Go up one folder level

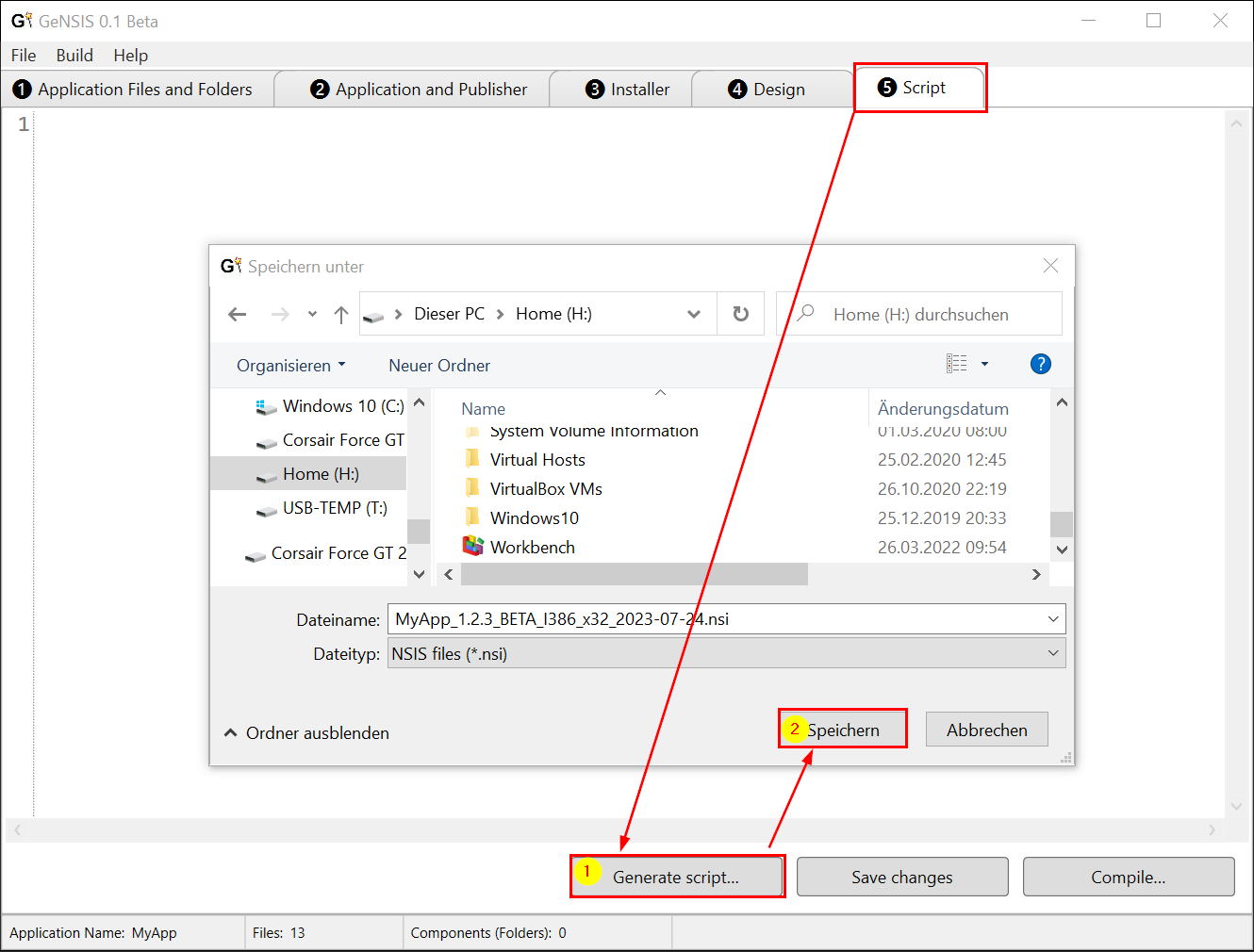tap(341, 314)
